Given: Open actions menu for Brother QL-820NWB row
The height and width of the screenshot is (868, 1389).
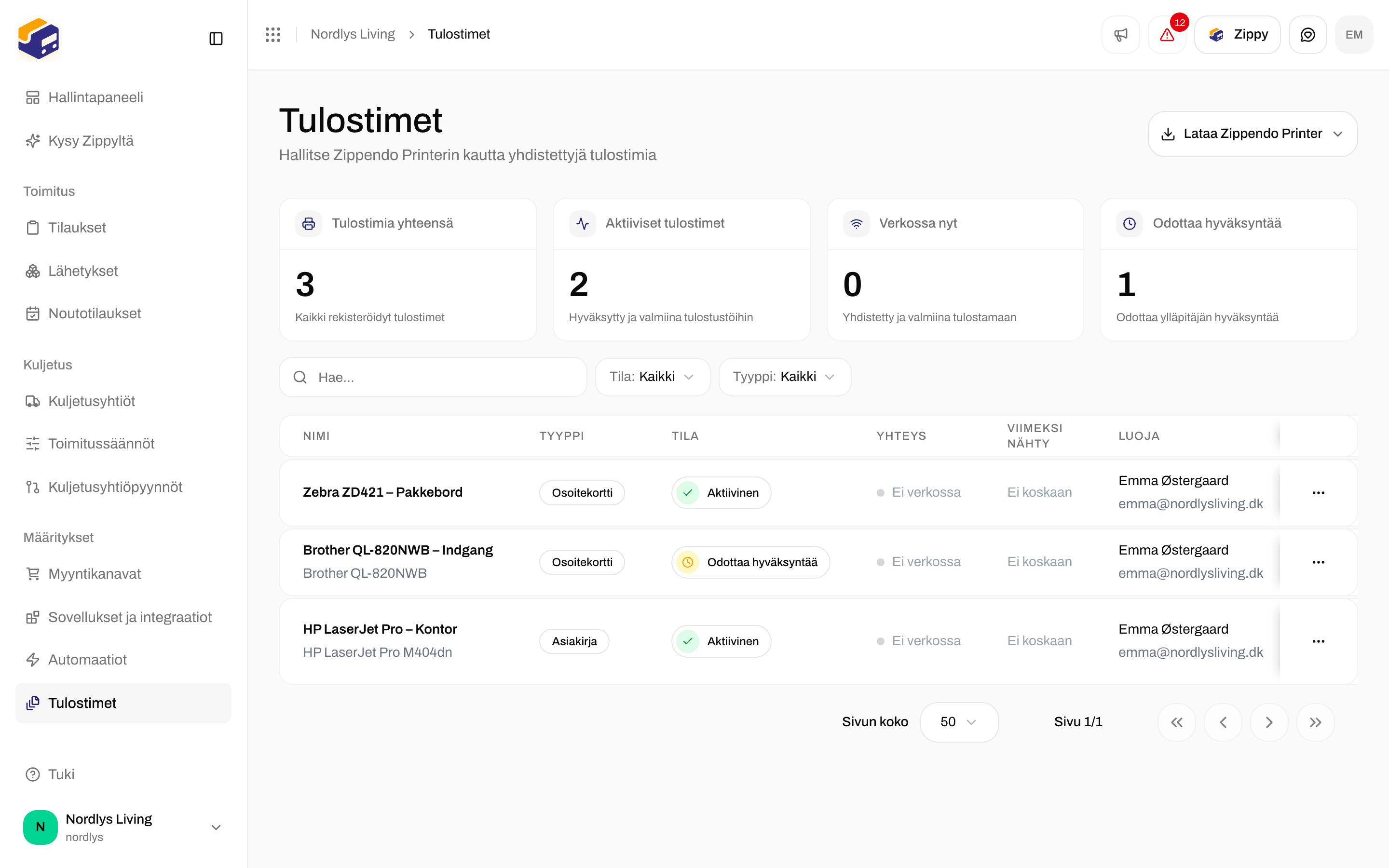Looking at the screenshot, I should [x=1319, y=562].
